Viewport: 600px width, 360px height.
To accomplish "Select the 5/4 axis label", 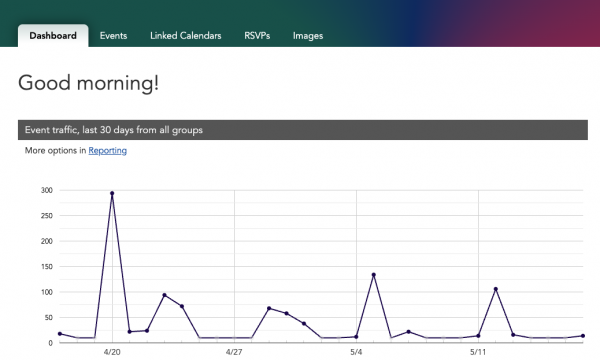I will coord(356,352).
